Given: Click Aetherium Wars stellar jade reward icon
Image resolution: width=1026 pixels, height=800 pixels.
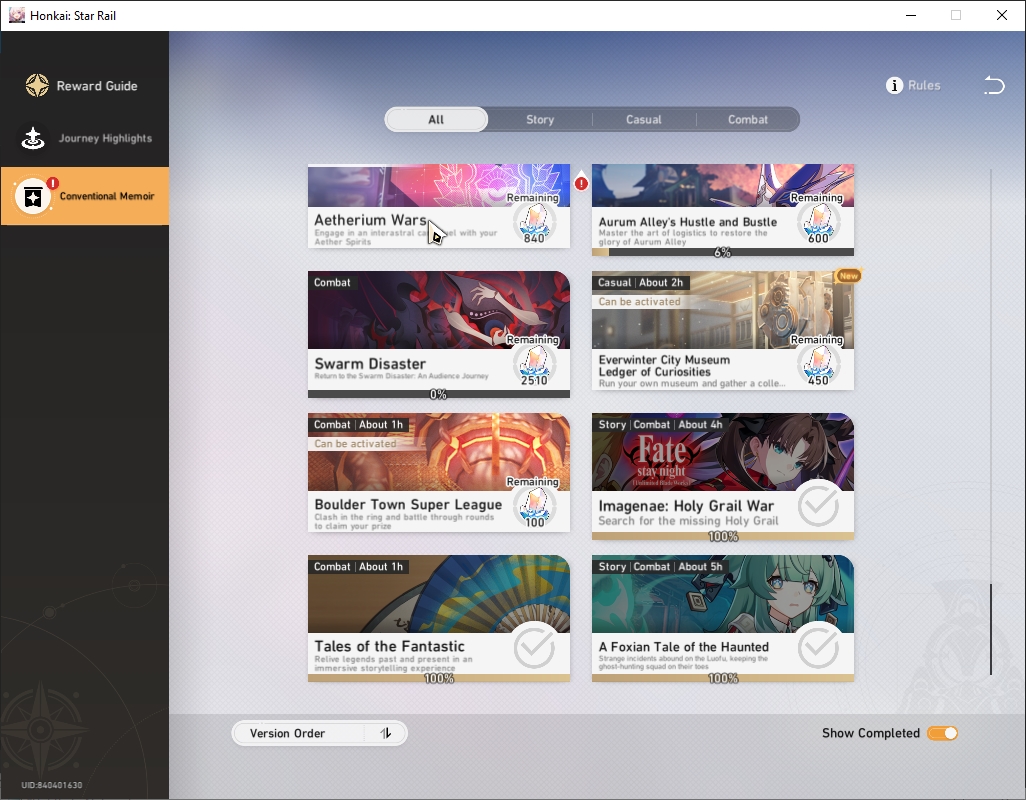Looking at the screenshot, I should (x=534, y=223).
